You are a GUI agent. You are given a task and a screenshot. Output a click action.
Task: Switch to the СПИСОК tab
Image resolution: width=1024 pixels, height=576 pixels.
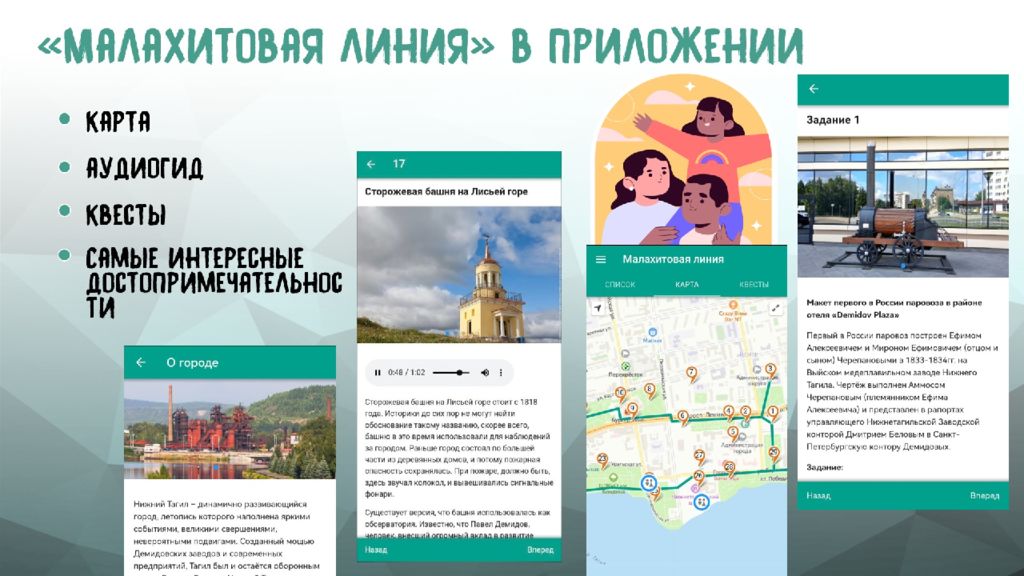pos(620,285)
